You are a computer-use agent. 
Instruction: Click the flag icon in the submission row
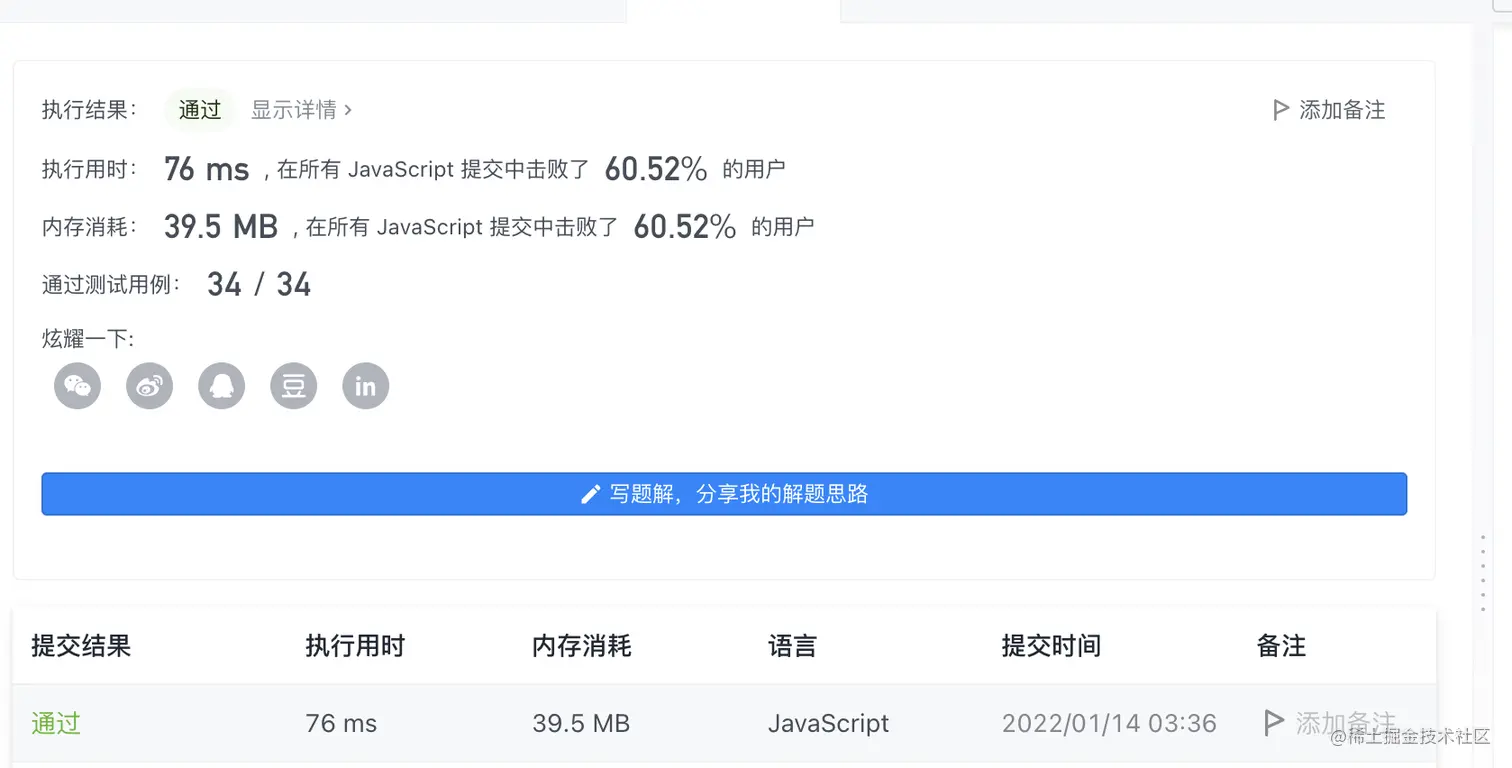1273,722
